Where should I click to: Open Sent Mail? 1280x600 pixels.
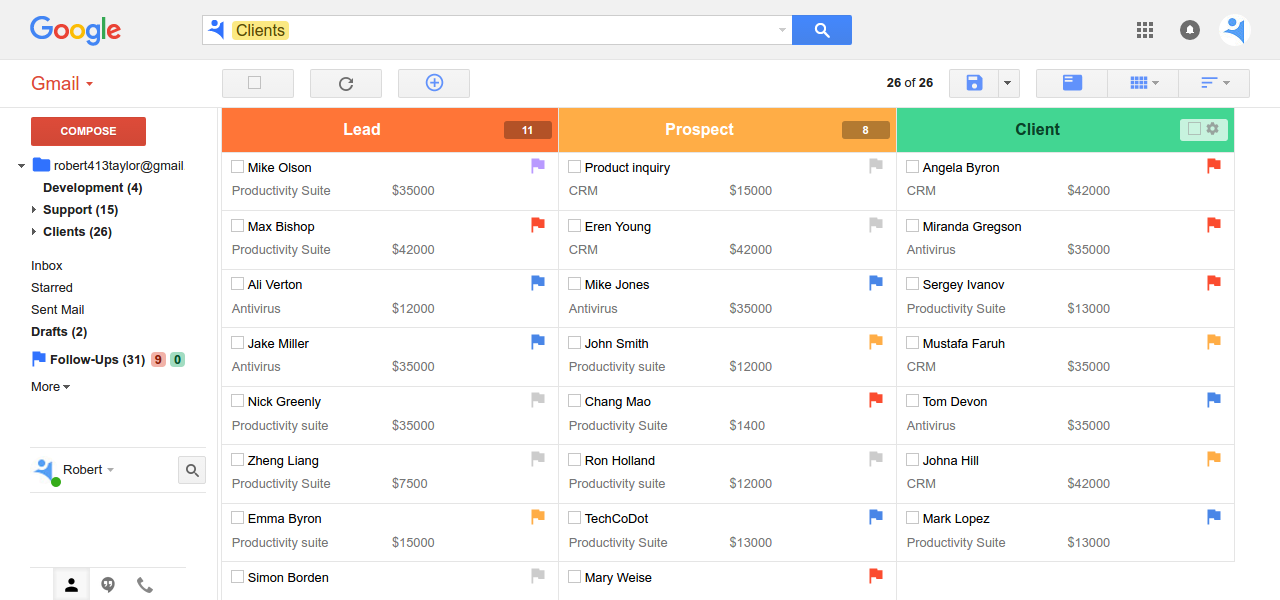[x=58, y=310]
